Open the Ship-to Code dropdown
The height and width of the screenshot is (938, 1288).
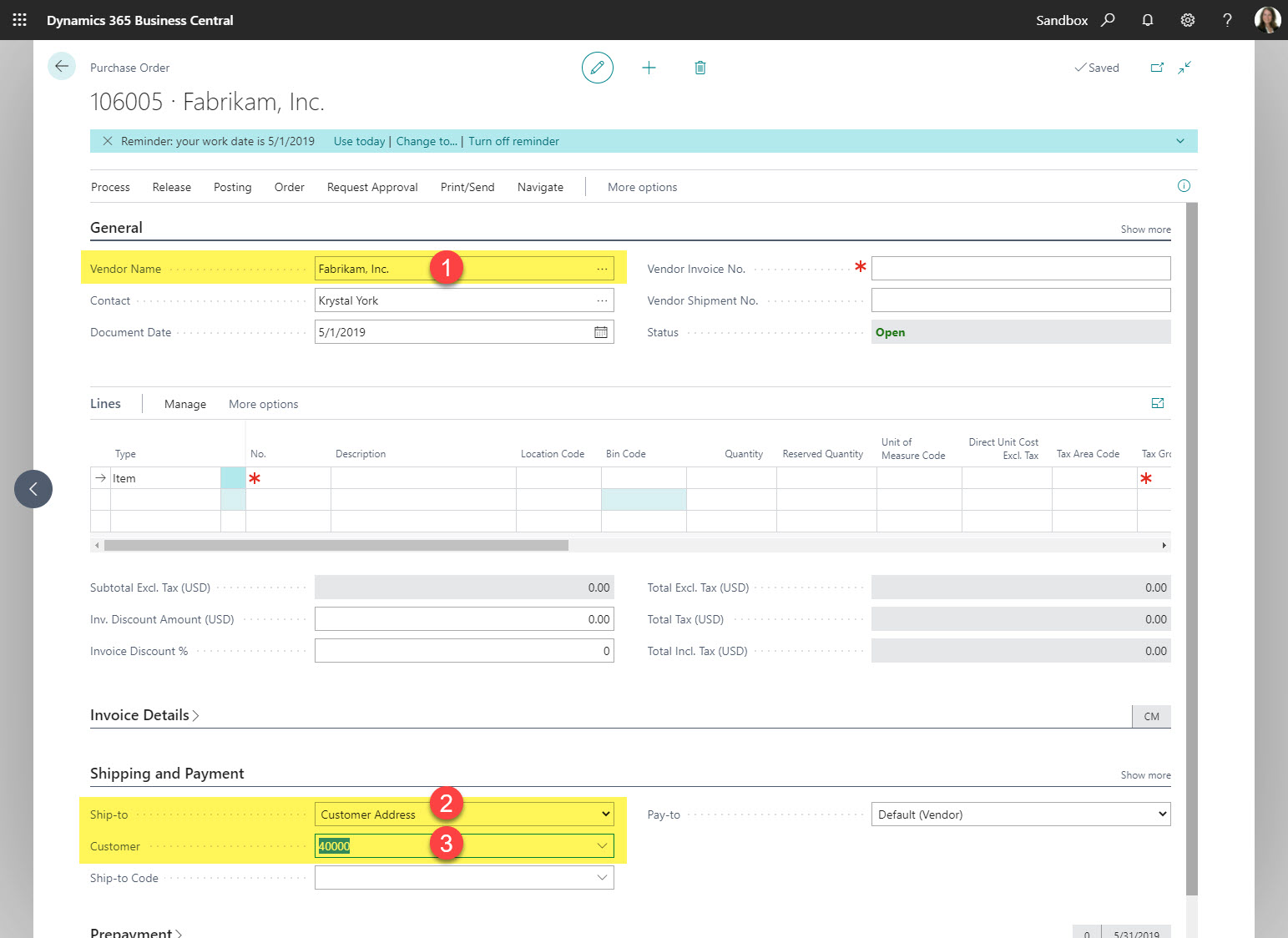pyautogui.click(x=602, y=877)
